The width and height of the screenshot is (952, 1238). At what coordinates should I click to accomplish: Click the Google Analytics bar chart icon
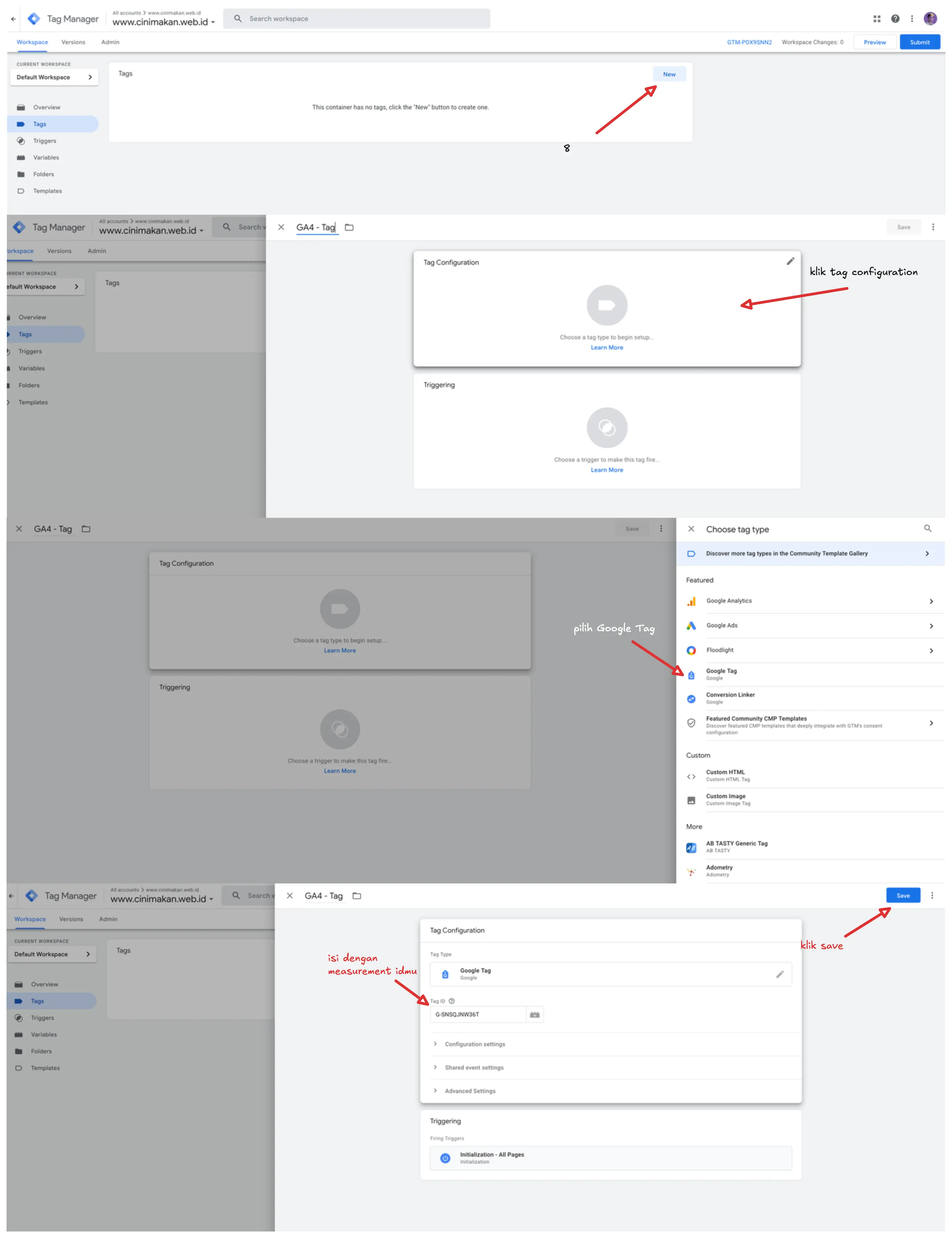691,601
